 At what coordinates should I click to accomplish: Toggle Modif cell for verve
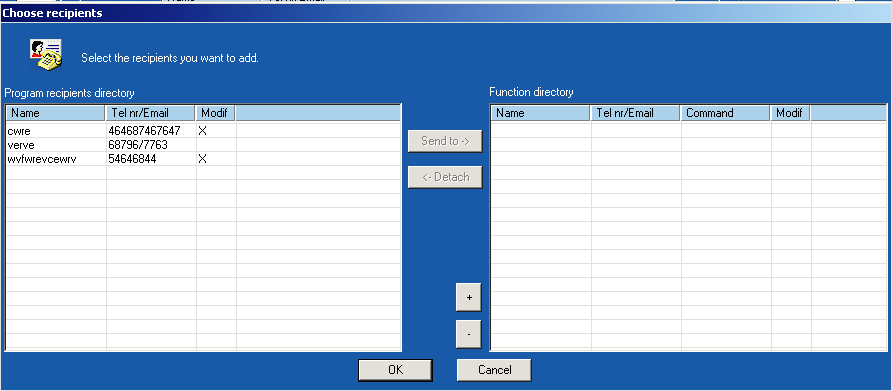[216, 145]
